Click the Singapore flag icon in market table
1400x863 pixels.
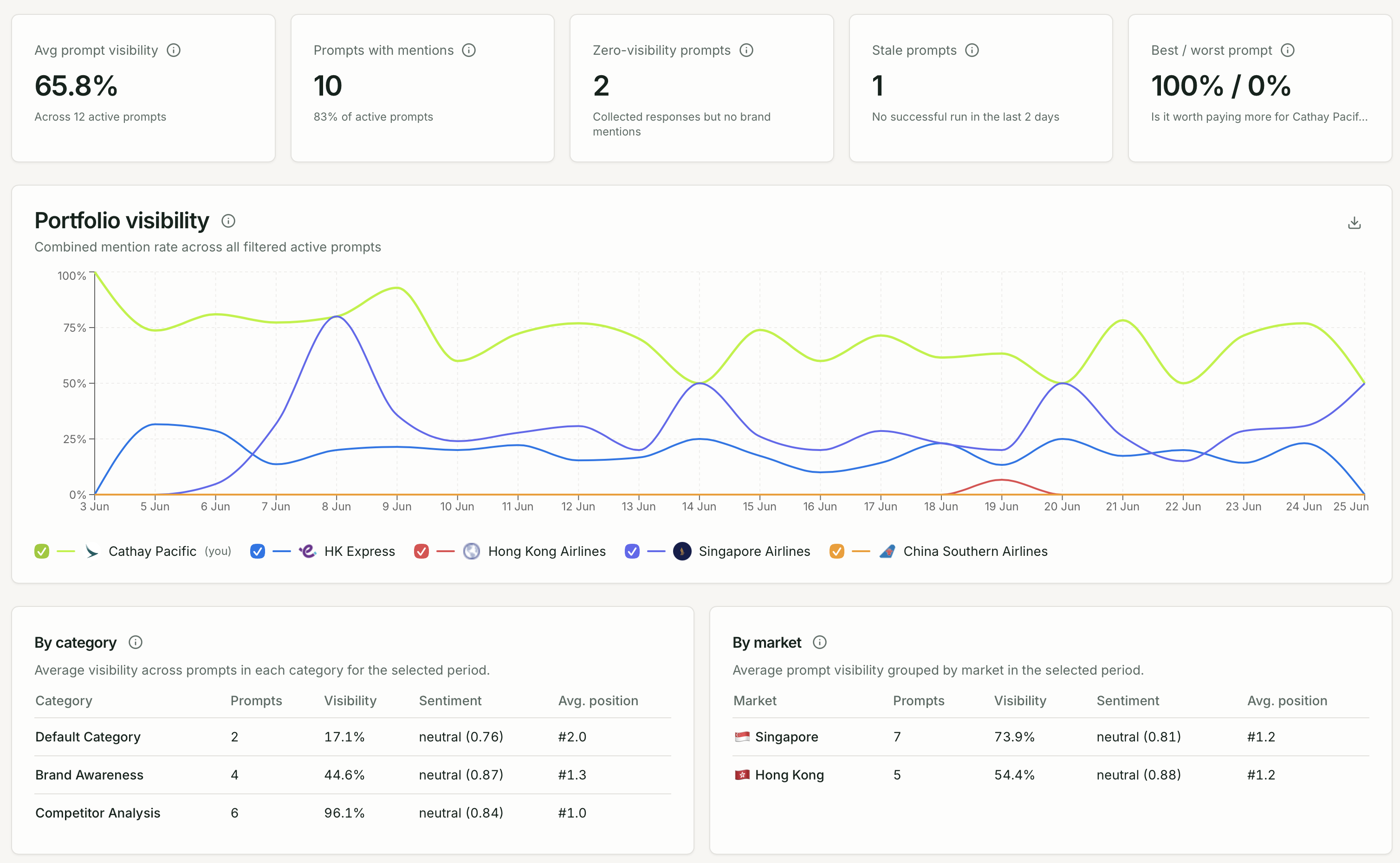tap(742, 737)
